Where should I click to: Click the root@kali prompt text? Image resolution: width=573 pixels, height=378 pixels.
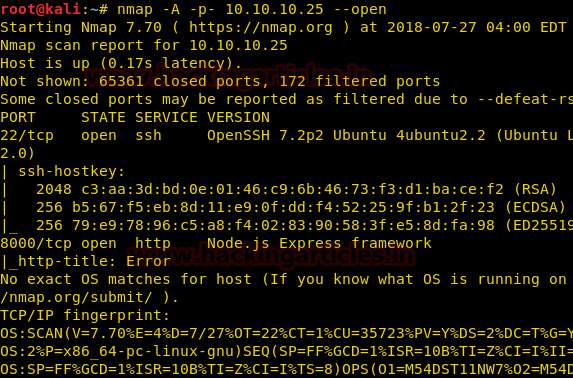point(40,9)
